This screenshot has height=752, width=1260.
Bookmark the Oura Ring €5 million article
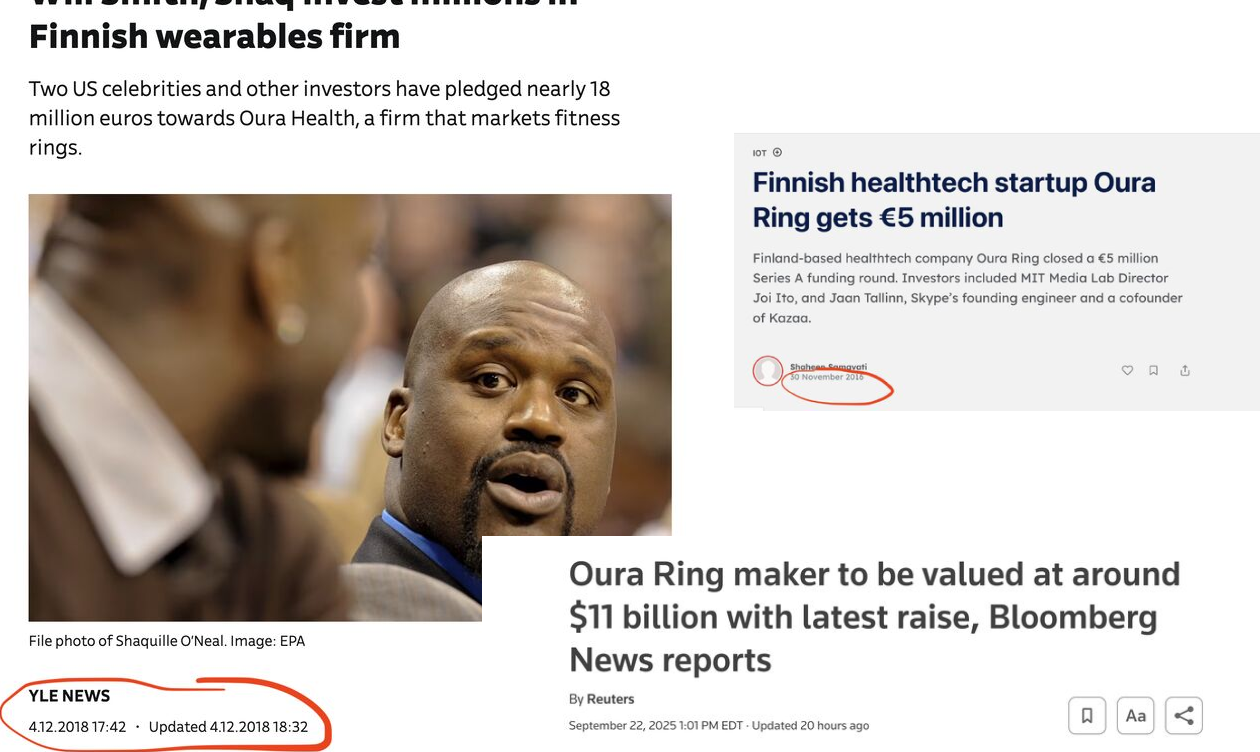point(1153,370)
